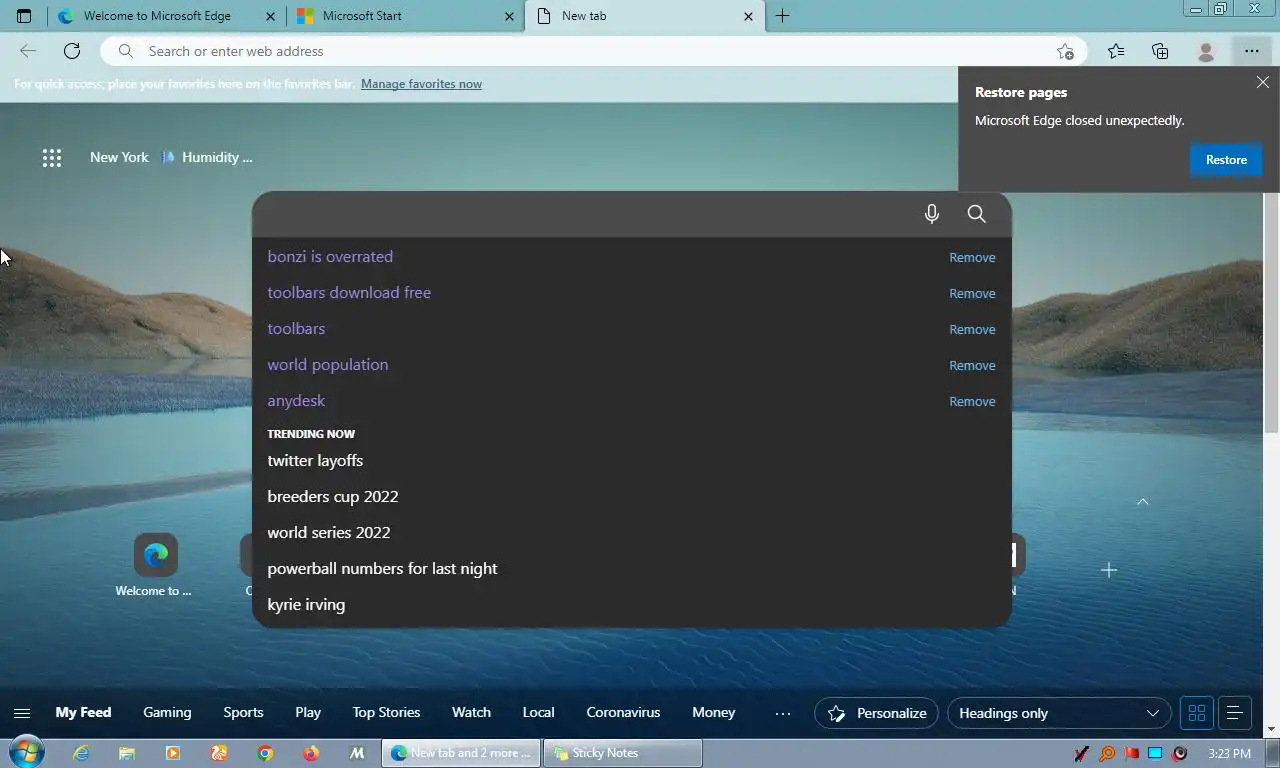
Task: Open Settings and more ellipsis menu
Action: pos(1252,51)
